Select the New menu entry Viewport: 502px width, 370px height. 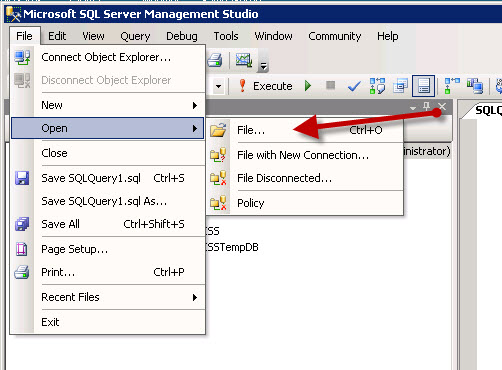click(108, 105)
